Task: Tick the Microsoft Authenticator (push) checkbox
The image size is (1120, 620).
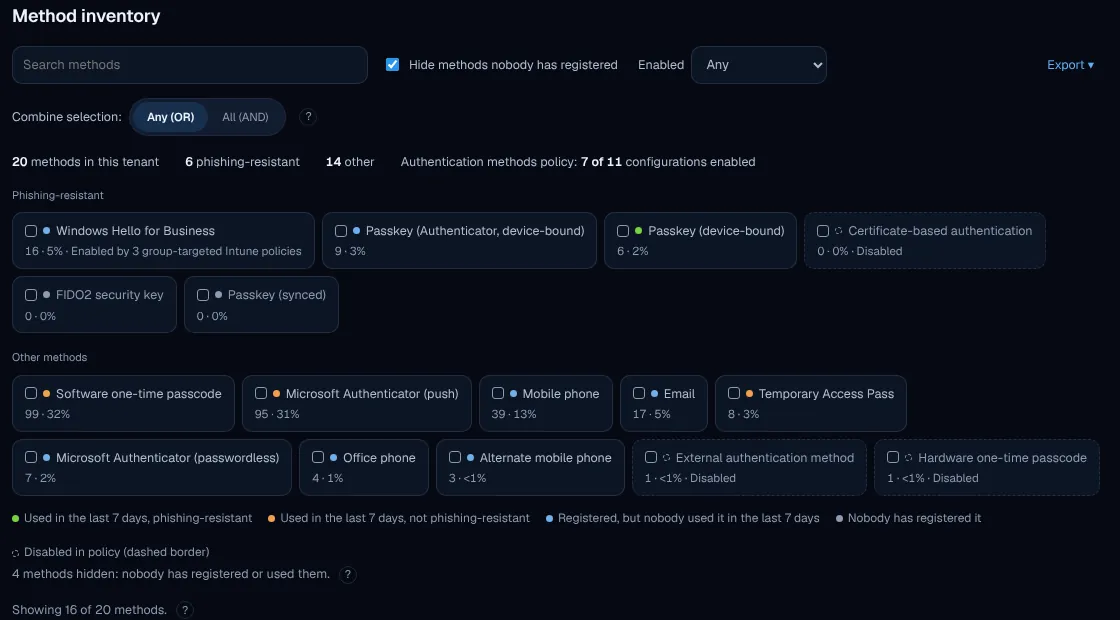Action: (261, 394)
